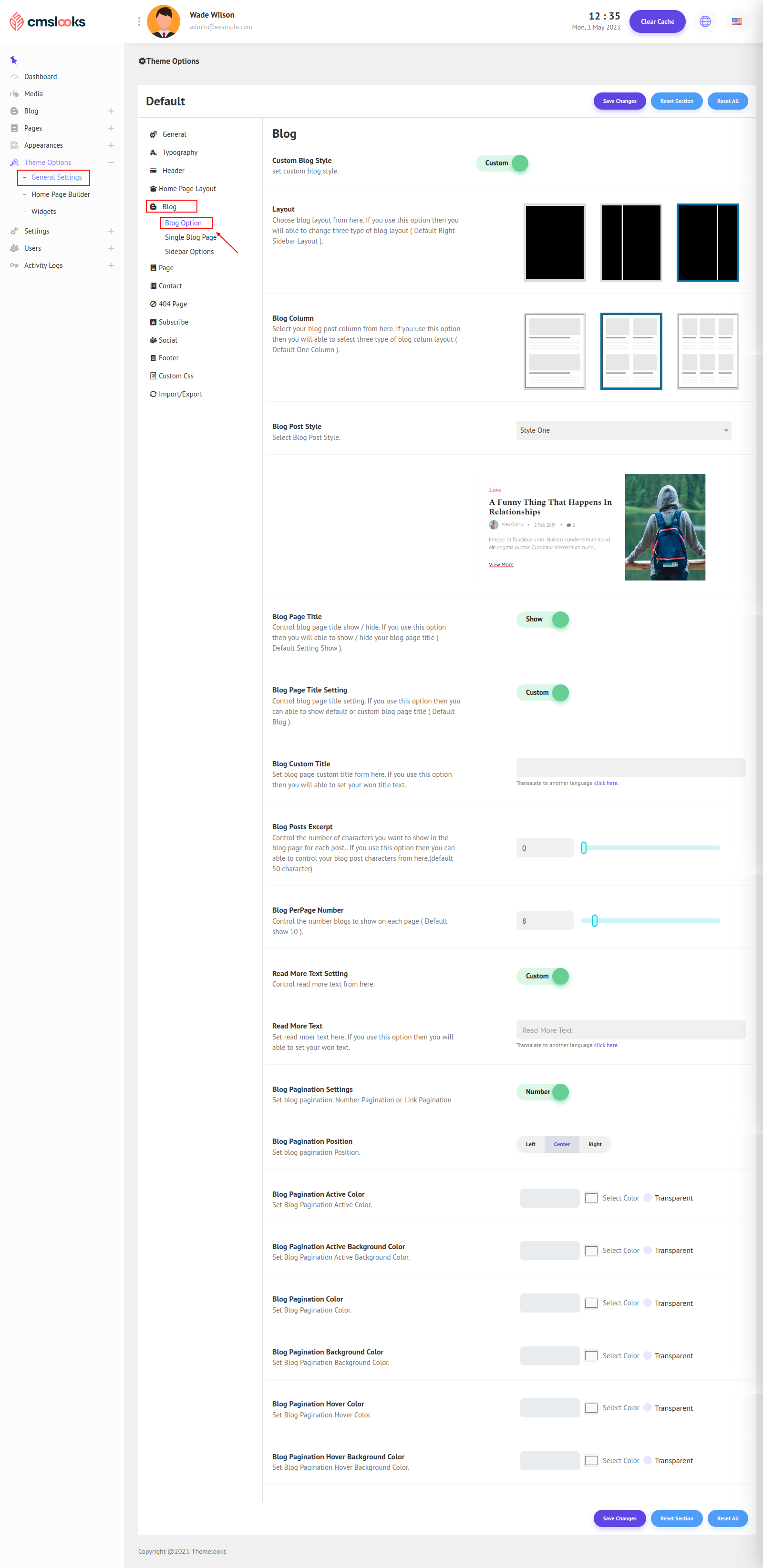Click the Blog PerPage Number slider handle
The width and height of the screenshot is (763, 1568).
(x=594, y=920)
